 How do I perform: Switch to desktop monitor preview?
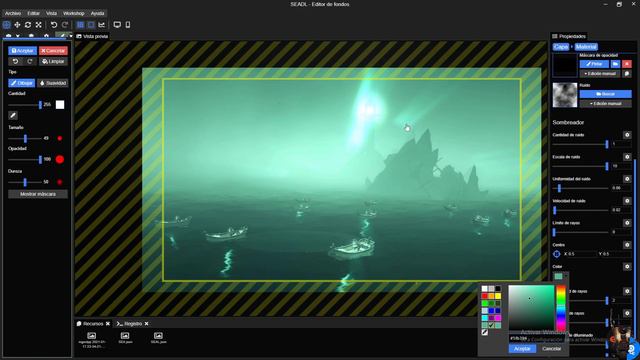point(117,25)
